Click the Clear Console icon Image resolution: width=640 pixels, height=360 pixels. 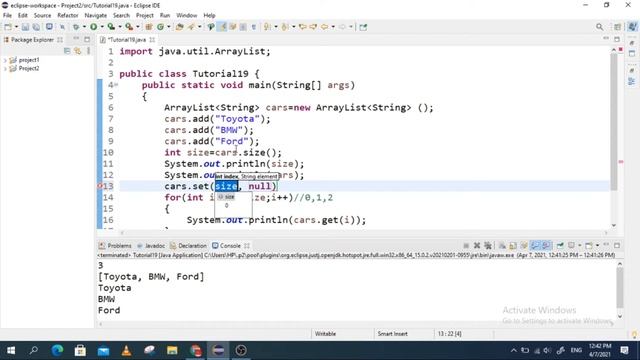click(502, 245)
